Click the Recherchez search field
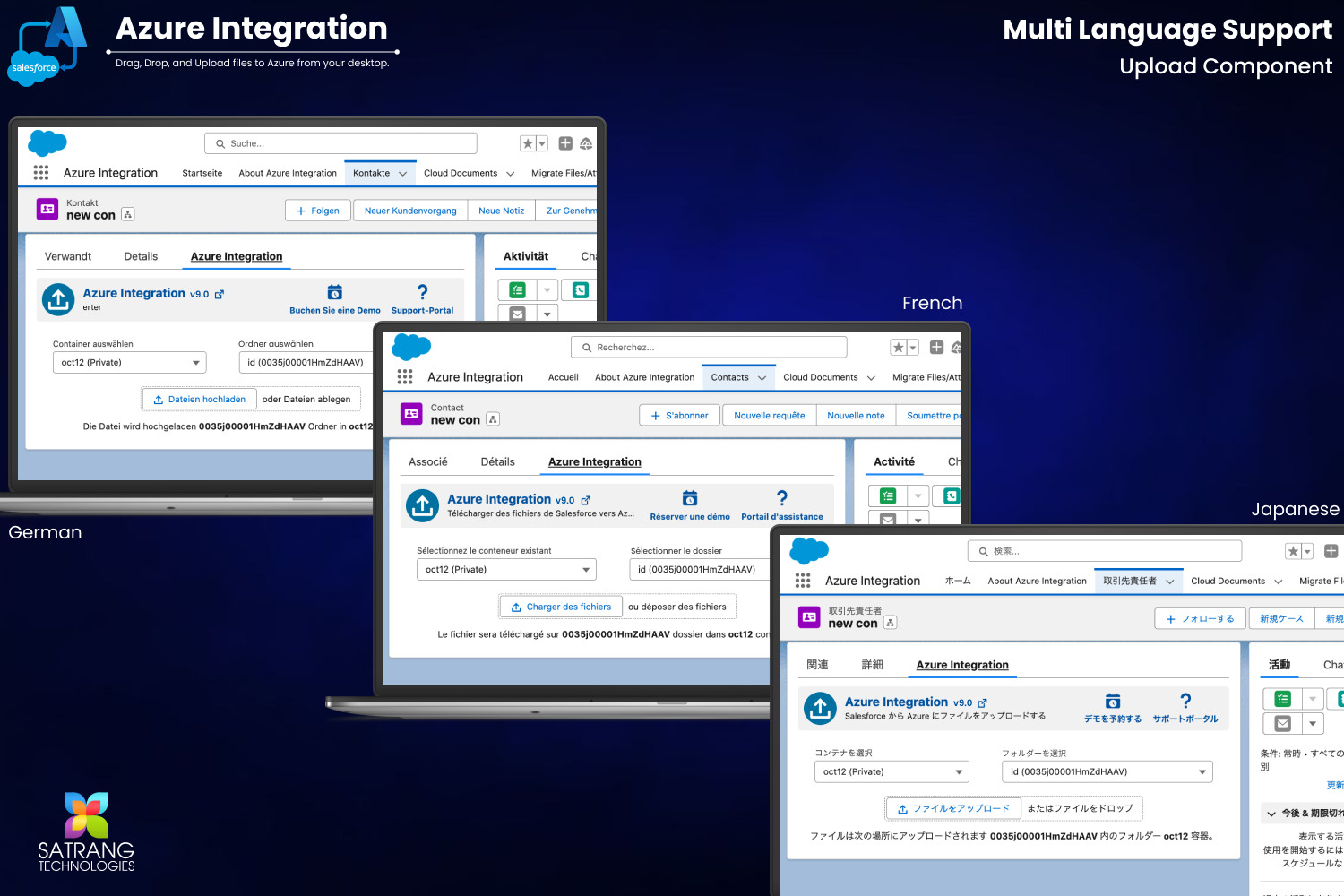 pyautogui.click(x=709, y=347)
